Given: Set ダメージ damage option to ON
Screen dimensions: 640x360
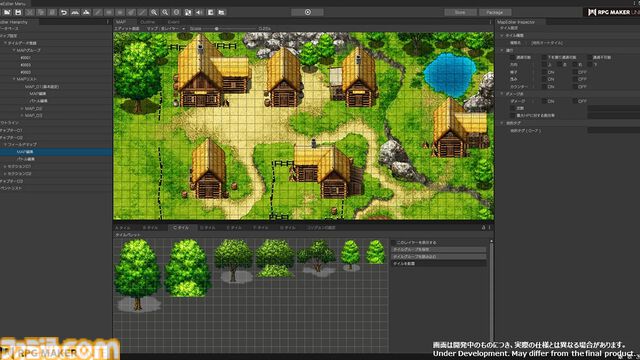Looking at the screenshot, I should click(x=544, y=101).
